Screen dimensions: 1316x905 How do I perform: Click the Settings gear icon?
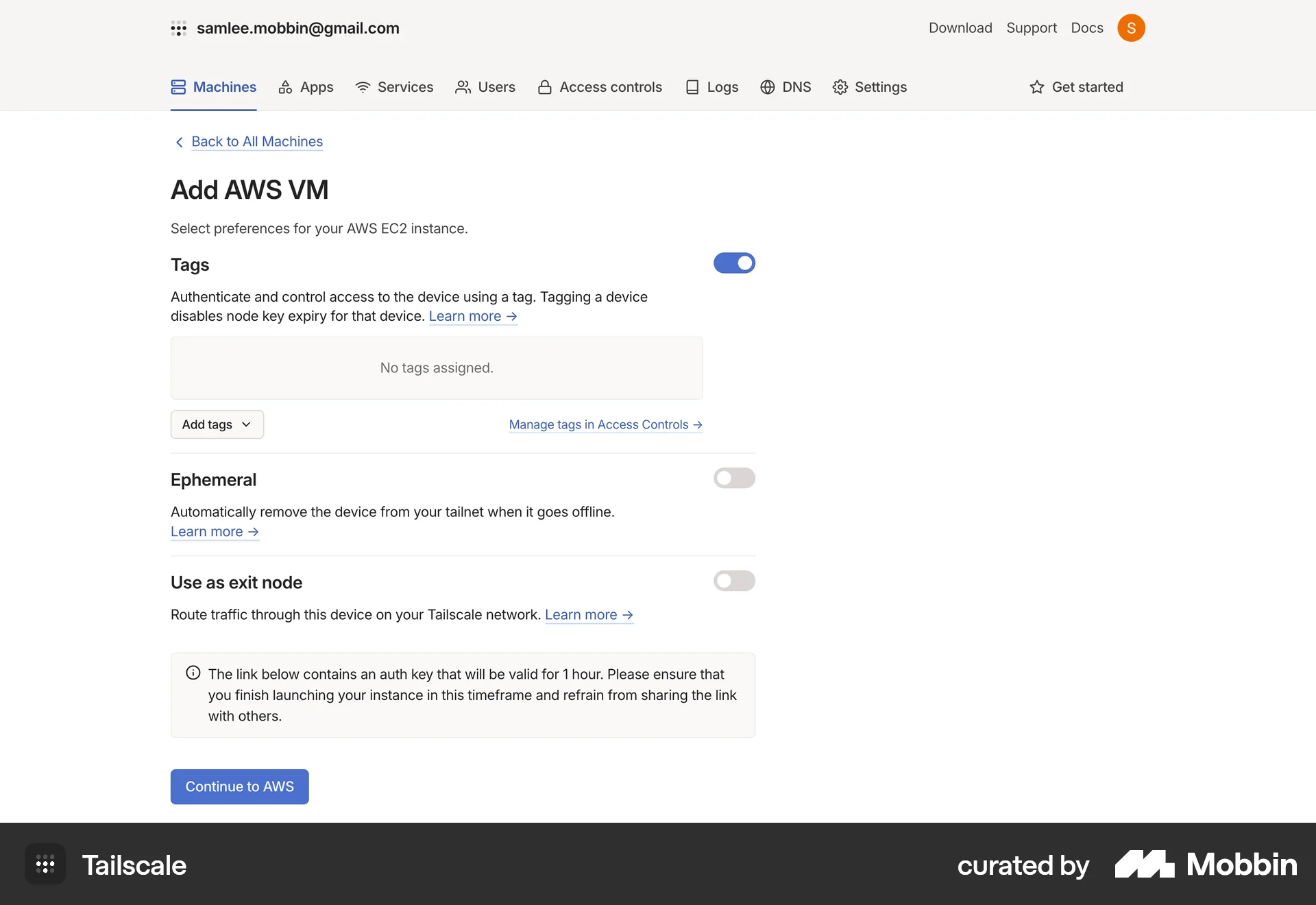tap(840, 87)
